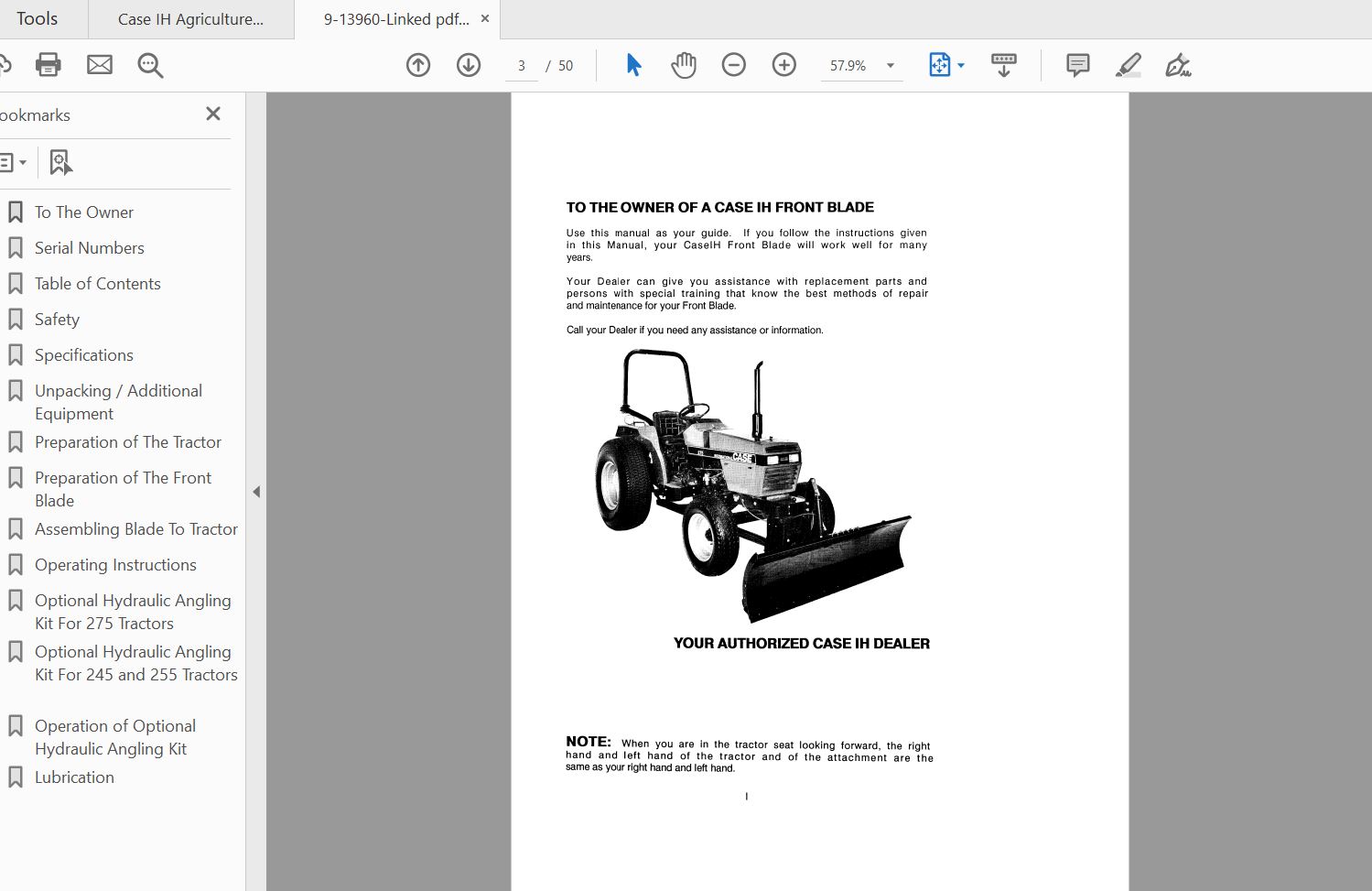
Task: Go to Table of Contents bookmark
Action: click(98, 284)
